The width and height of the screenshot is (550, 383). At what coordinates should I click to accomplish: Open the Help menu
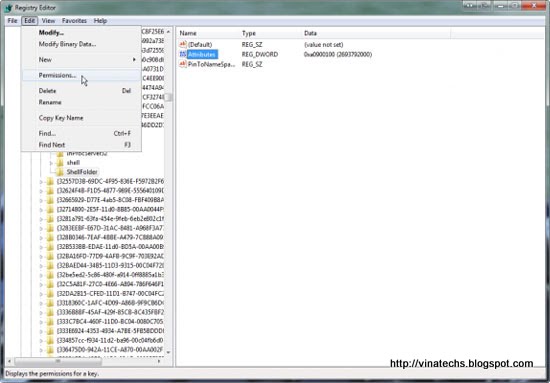pyautogui.click(x=100, y=21)
